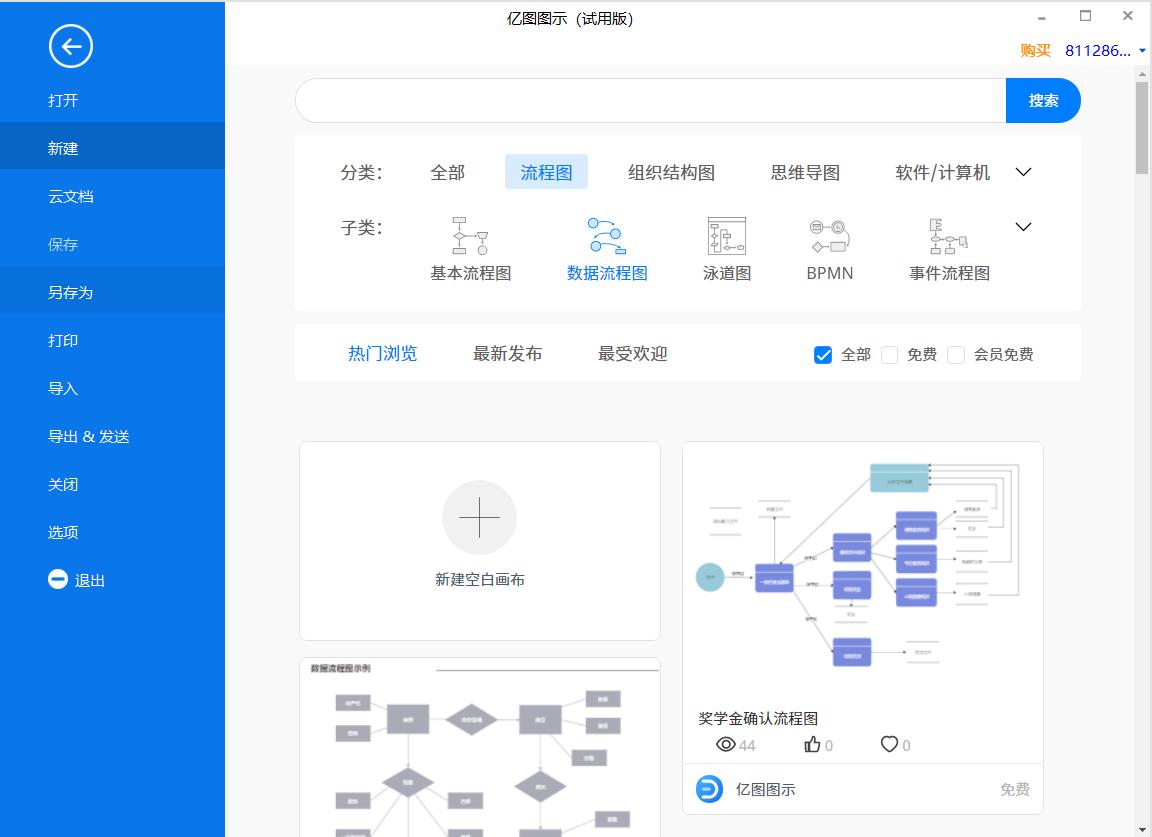The image size is (1152, 837).
Task: Open 打印 from the sidebar menu
Action: pos(62,340)
